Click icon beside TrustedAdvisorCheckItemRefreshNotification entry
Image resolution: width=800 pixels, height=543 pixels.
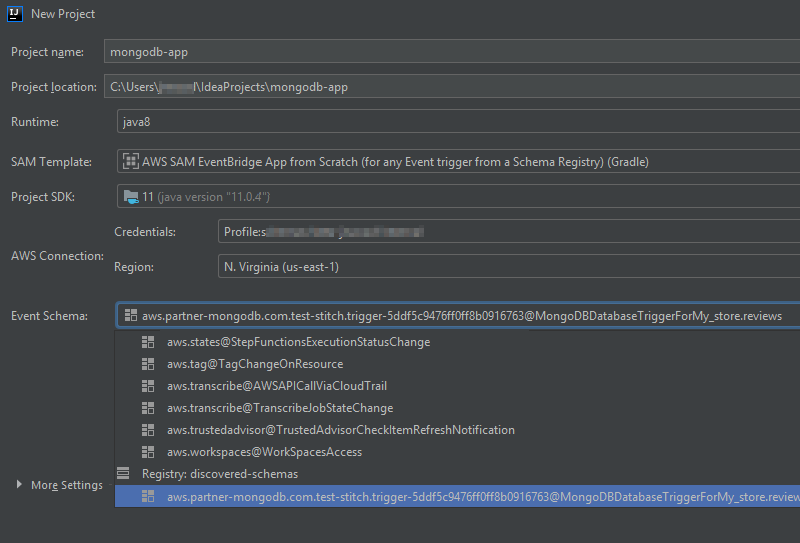click(x=148, y=430)
